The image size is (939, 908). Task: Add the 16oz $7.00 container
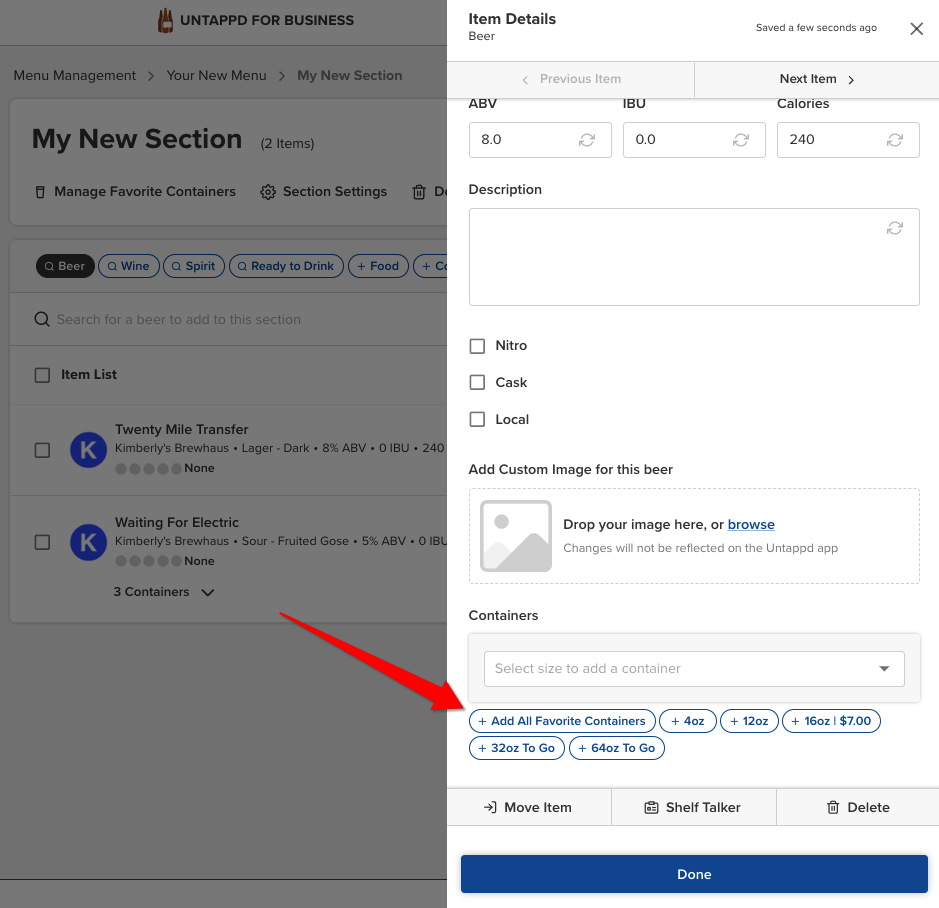click(831, 721)
